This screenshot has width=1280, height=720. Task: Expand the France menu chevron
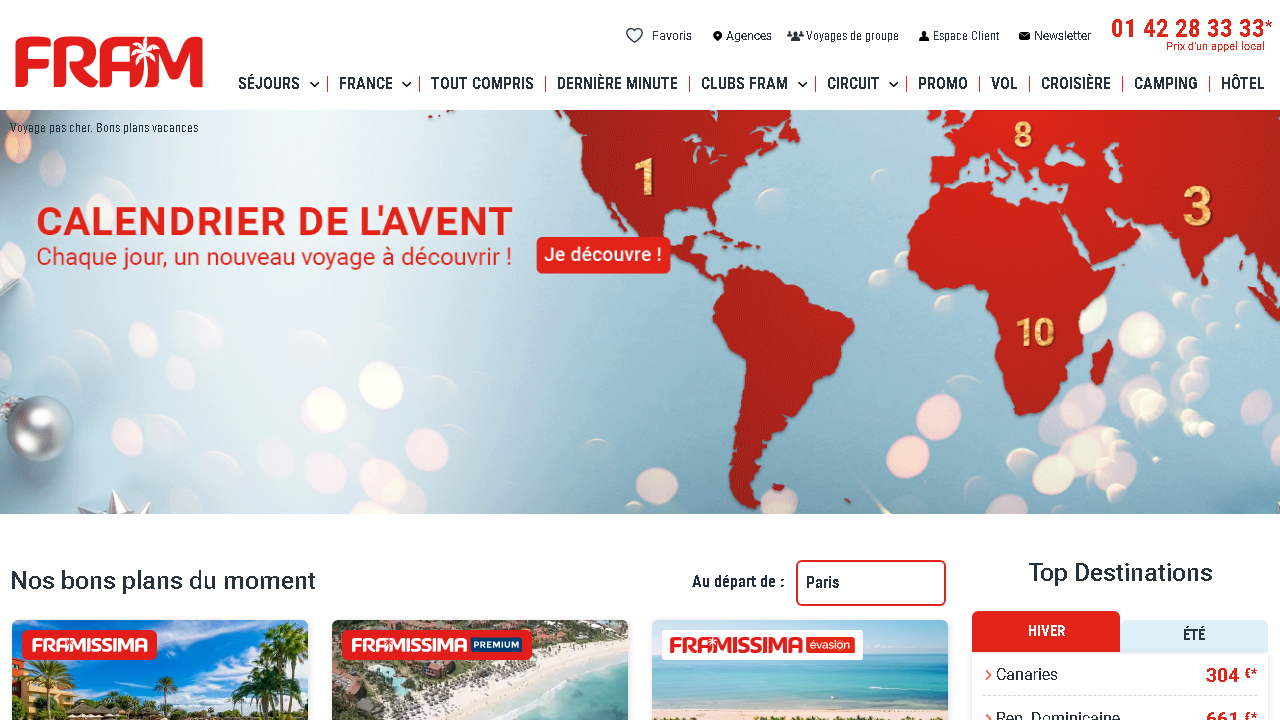pos(406,84)
